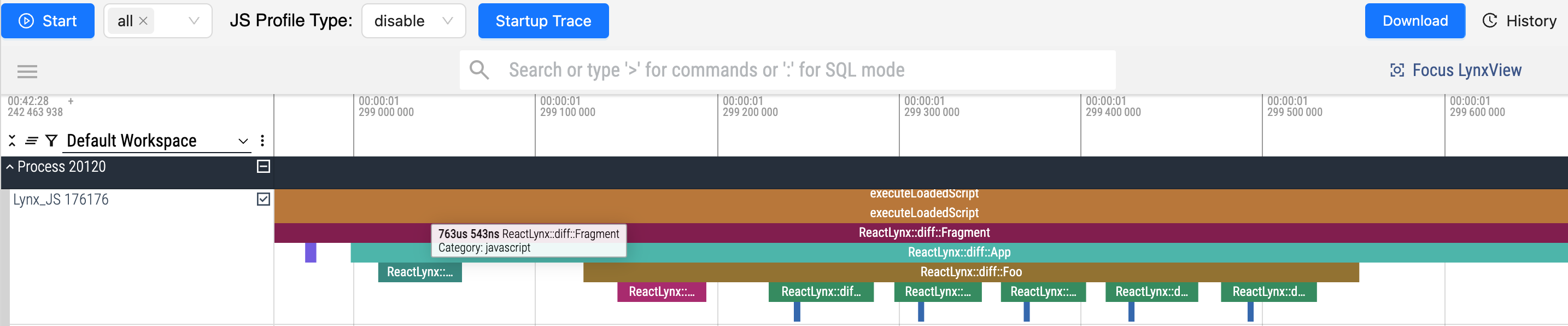Screen dimensions: 1568x326
Task: Focus the search or commands input field
Action: click(788, 70)
